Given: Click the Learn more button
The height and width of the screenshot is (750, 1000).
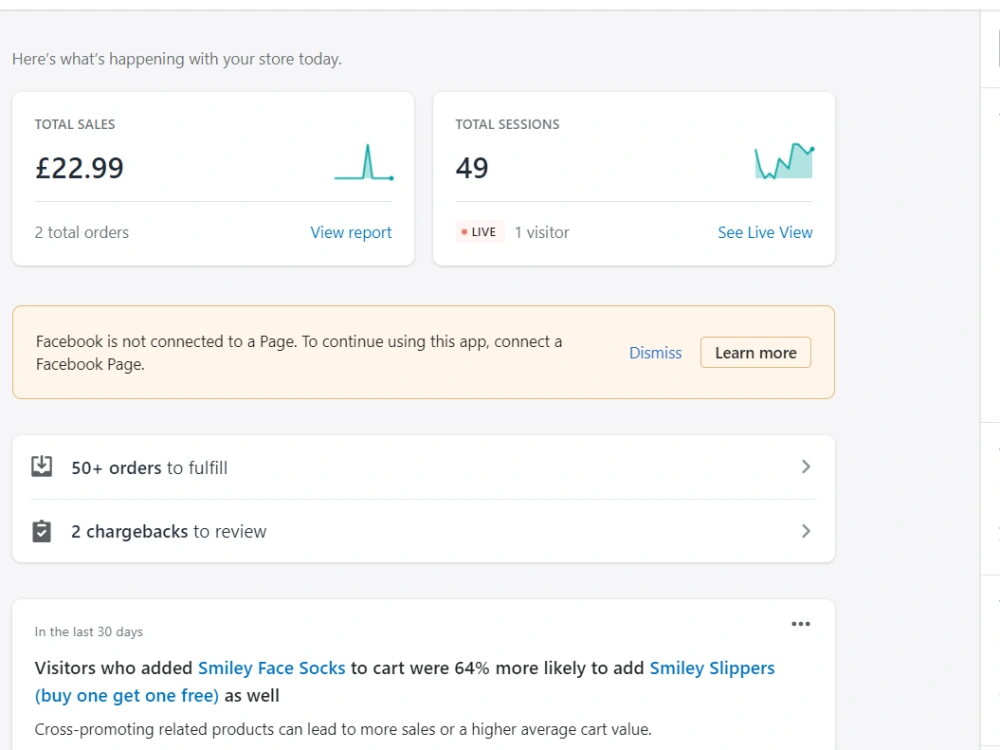Looking at the screenshot, I should pos(756,353).
